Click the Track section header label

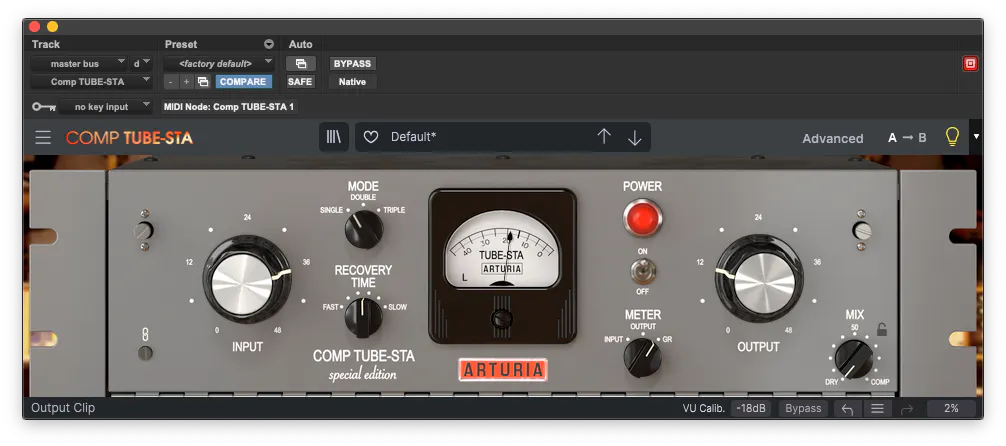[46, 44]
